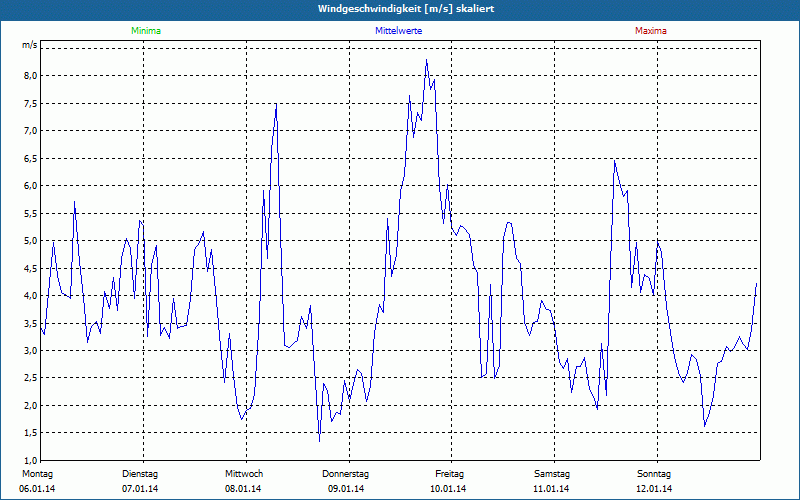800x500 pixels.
Task: Click the 3,5 y-axis value
Action: [x=31, y=323]
